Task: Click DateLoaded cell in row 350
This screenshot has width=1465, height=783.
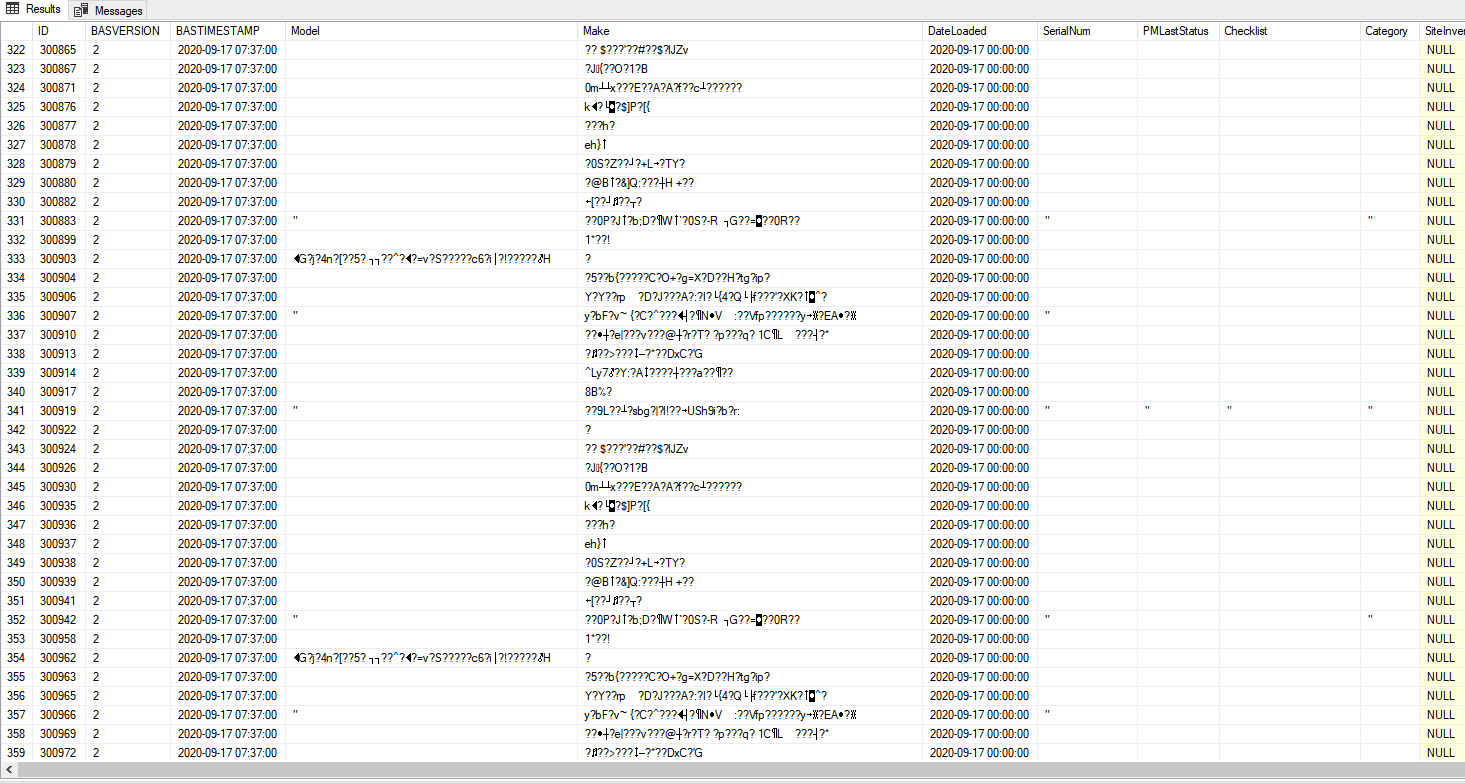Action: 982,582
